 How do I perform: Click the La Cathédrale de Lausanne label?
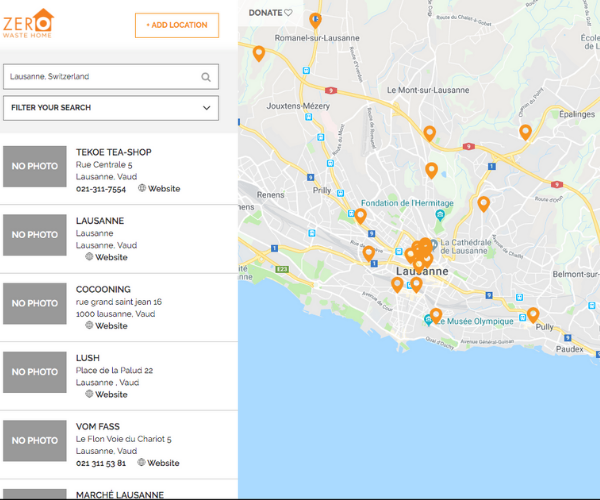point(466,247)
